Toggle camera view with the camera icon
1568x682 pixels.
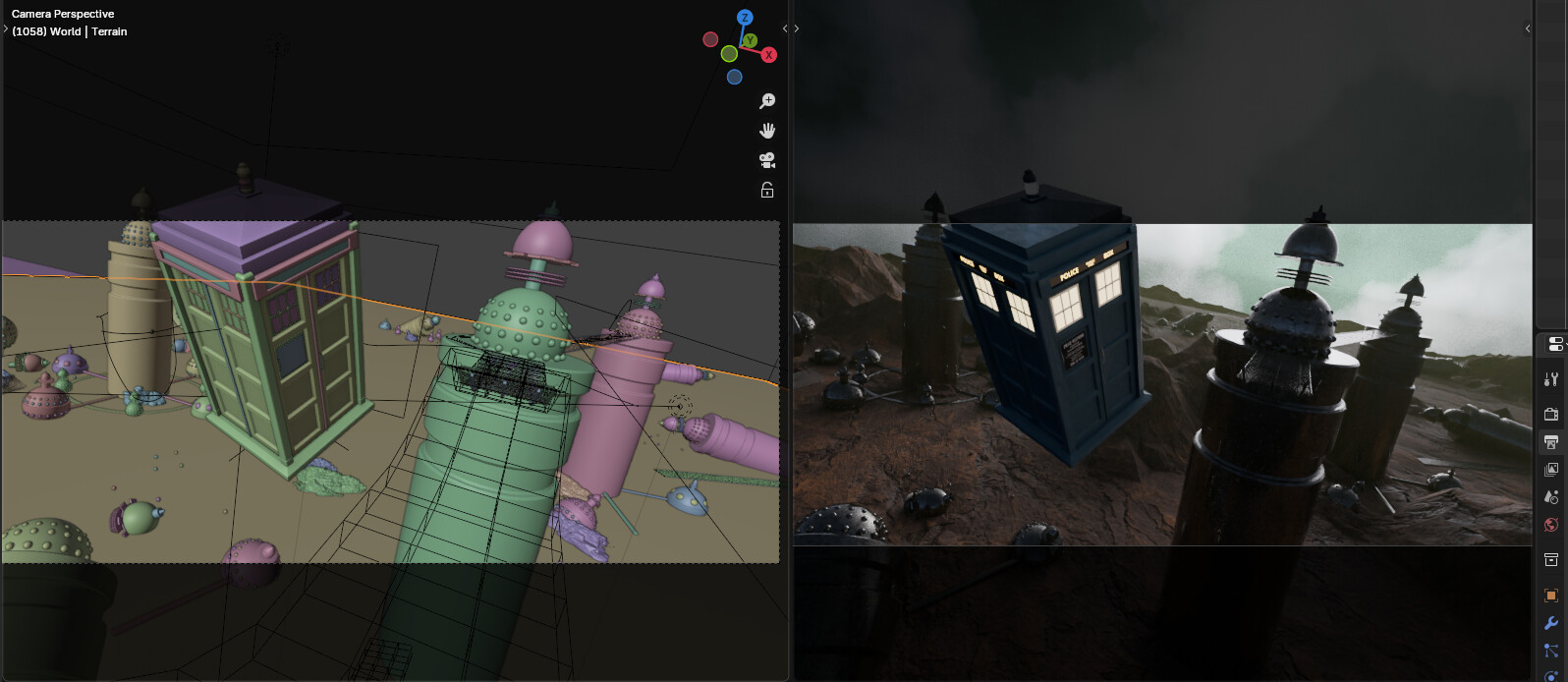pyautogui.click(x=767, y=160)
